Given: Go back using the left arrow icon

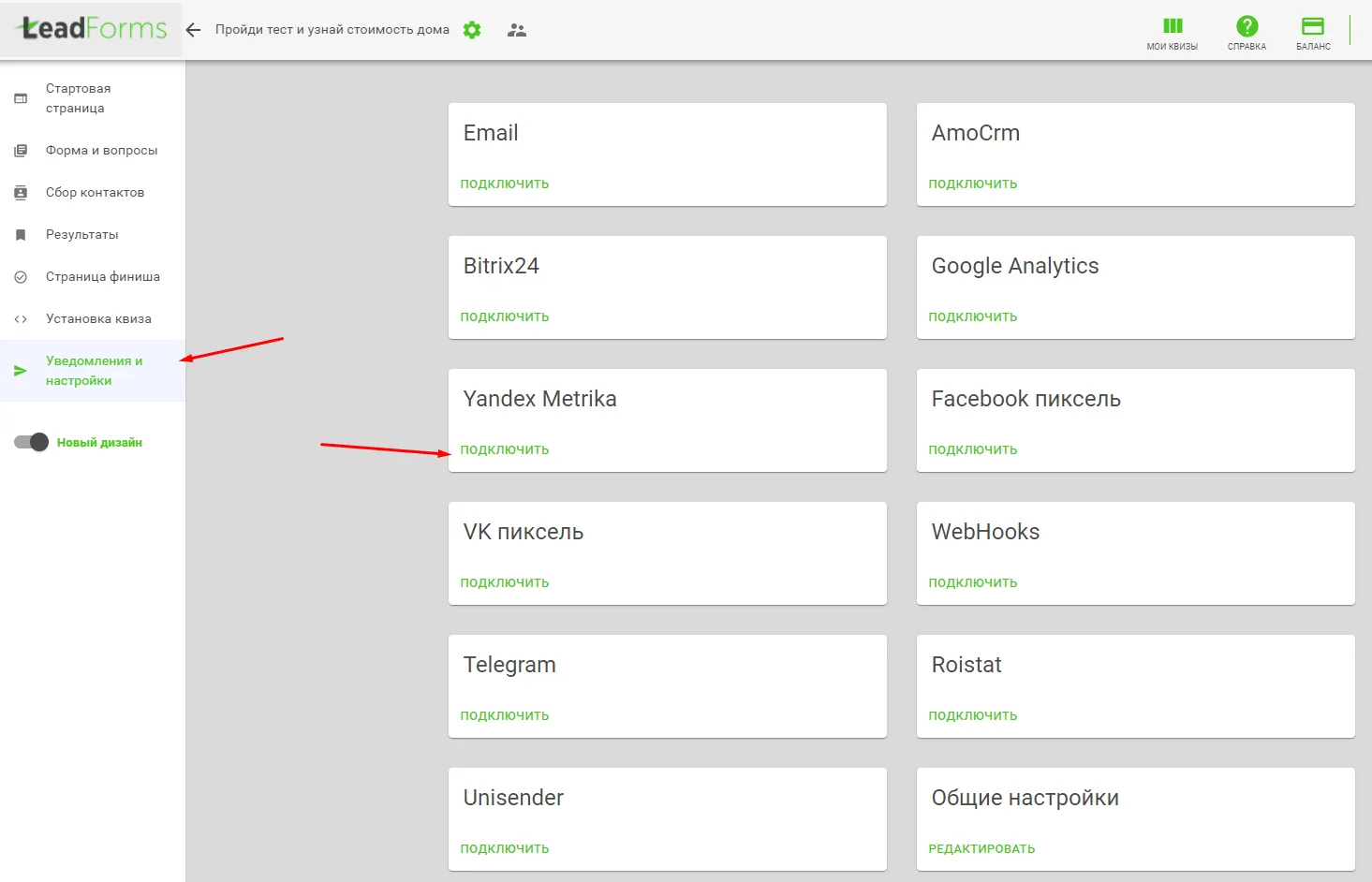Looking at the screenshot, I should (x=194, y=30).
